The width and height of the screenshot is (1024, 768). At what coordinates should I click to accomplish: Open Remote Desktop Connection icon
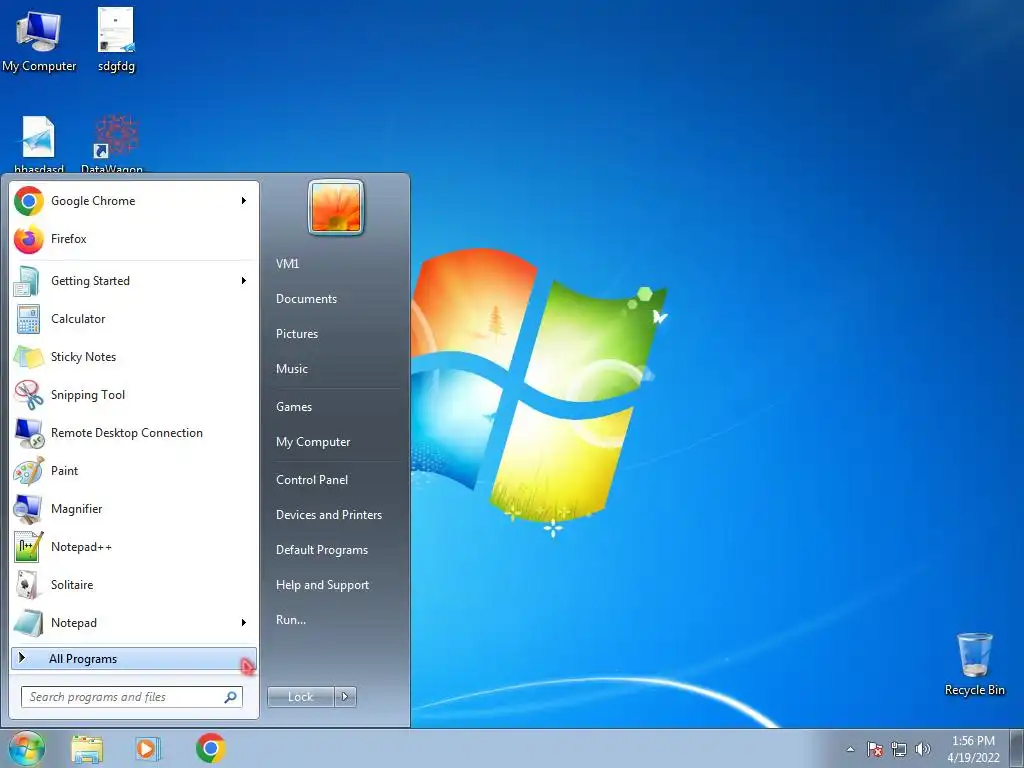pos(29,432)
